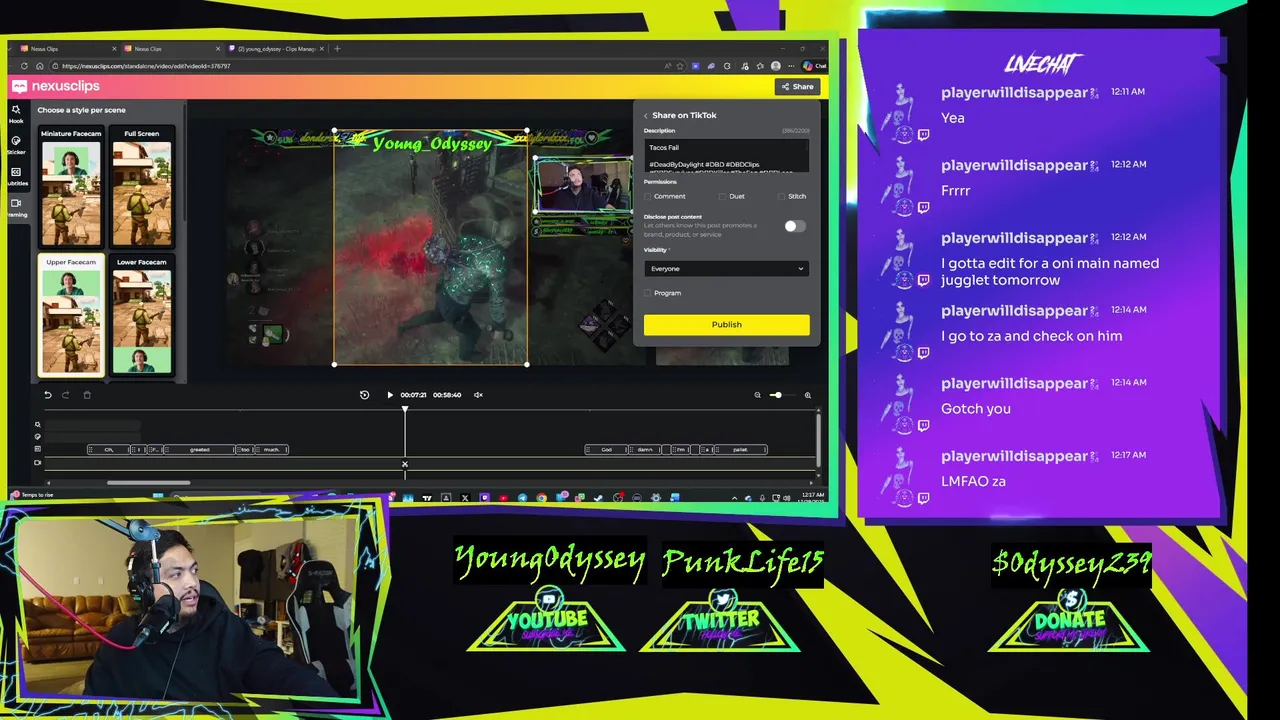Click the Share button

click(x=798, y=87)
